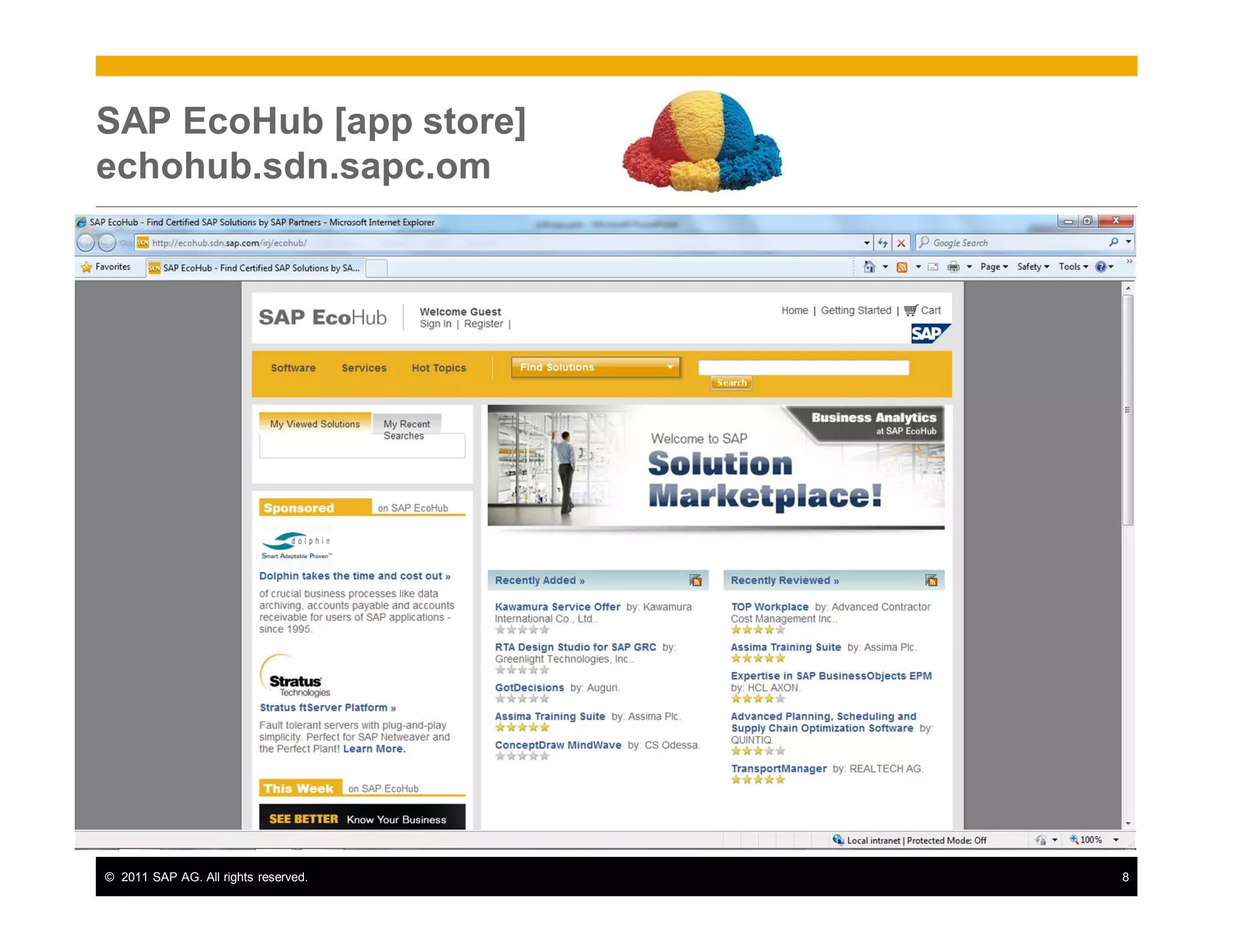Click the Stratus Technologies logo
This screenshot has height=952, width=1233.
point(295,676)
